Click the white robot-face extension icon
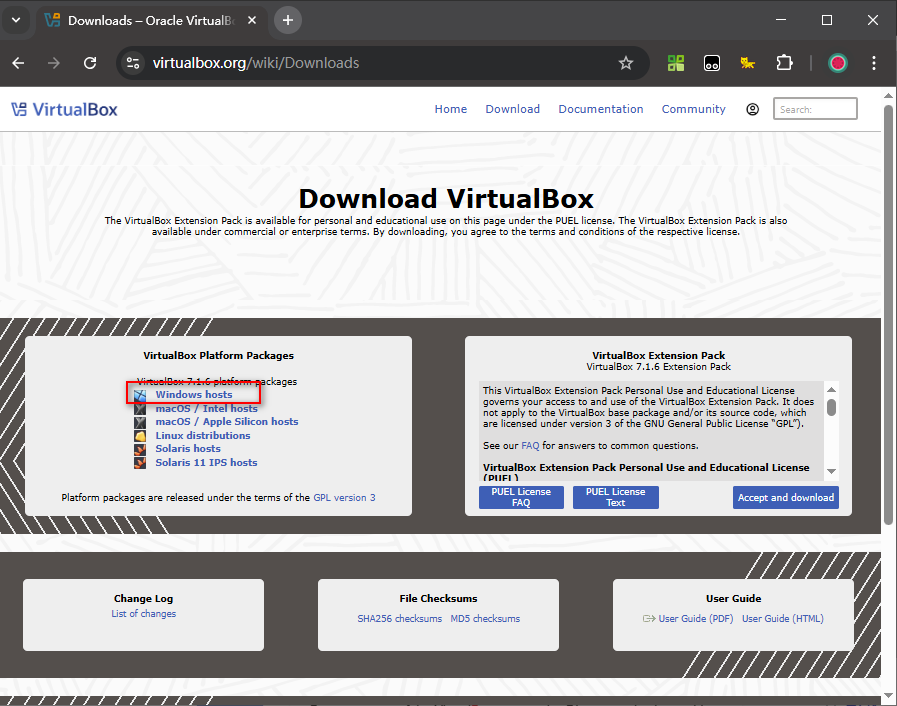 point(712,63)
